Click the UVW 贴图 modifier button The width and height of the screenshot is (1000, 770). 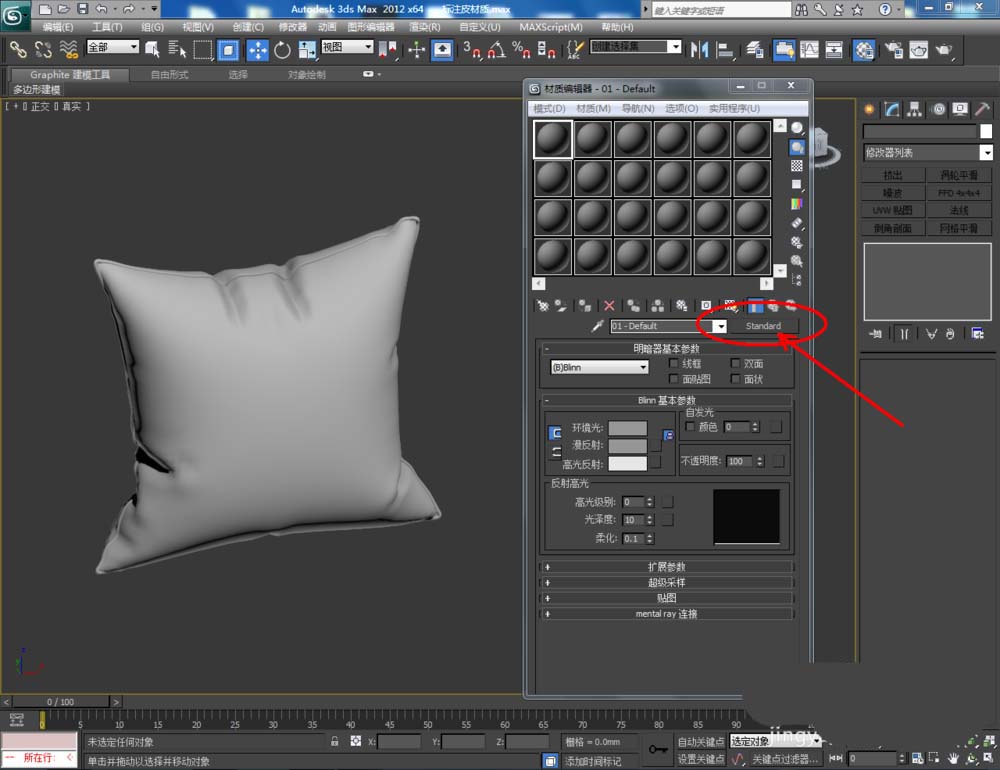(x=892, y=211)
